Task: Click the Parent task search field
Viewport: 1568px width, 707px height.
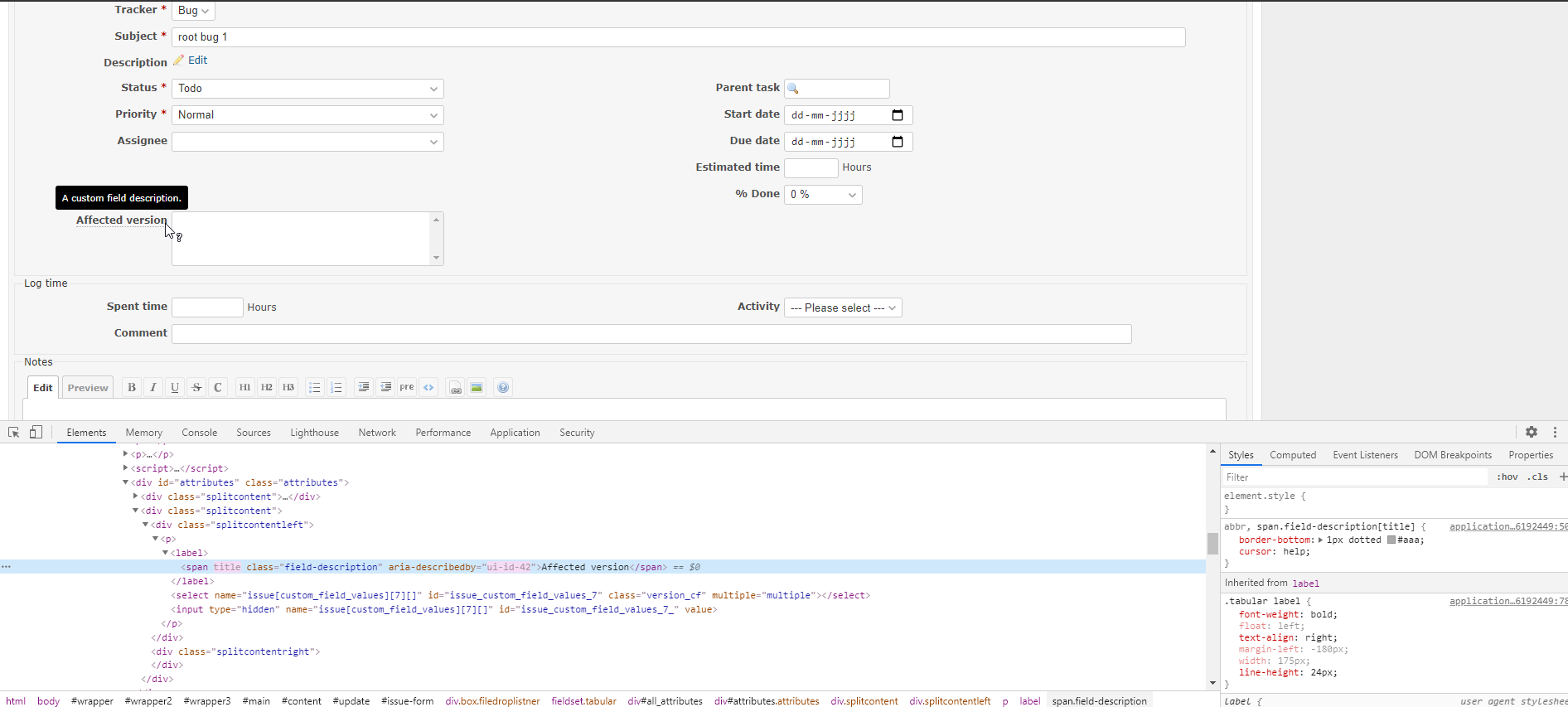Action: (837, 89)
